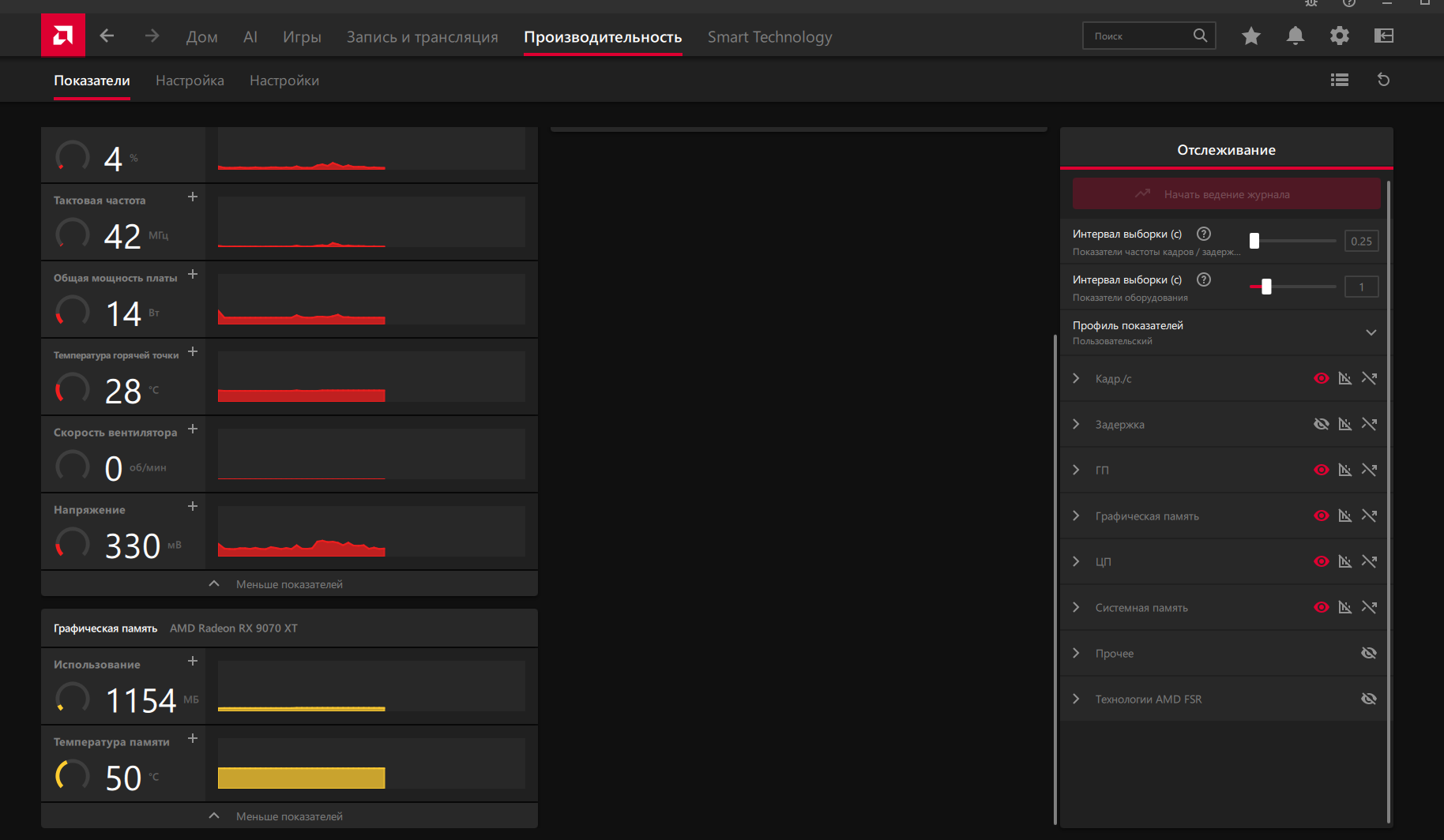The image size is (1444, 840).
Task: Open favorites star icon
Action: tap(1251, 36)
